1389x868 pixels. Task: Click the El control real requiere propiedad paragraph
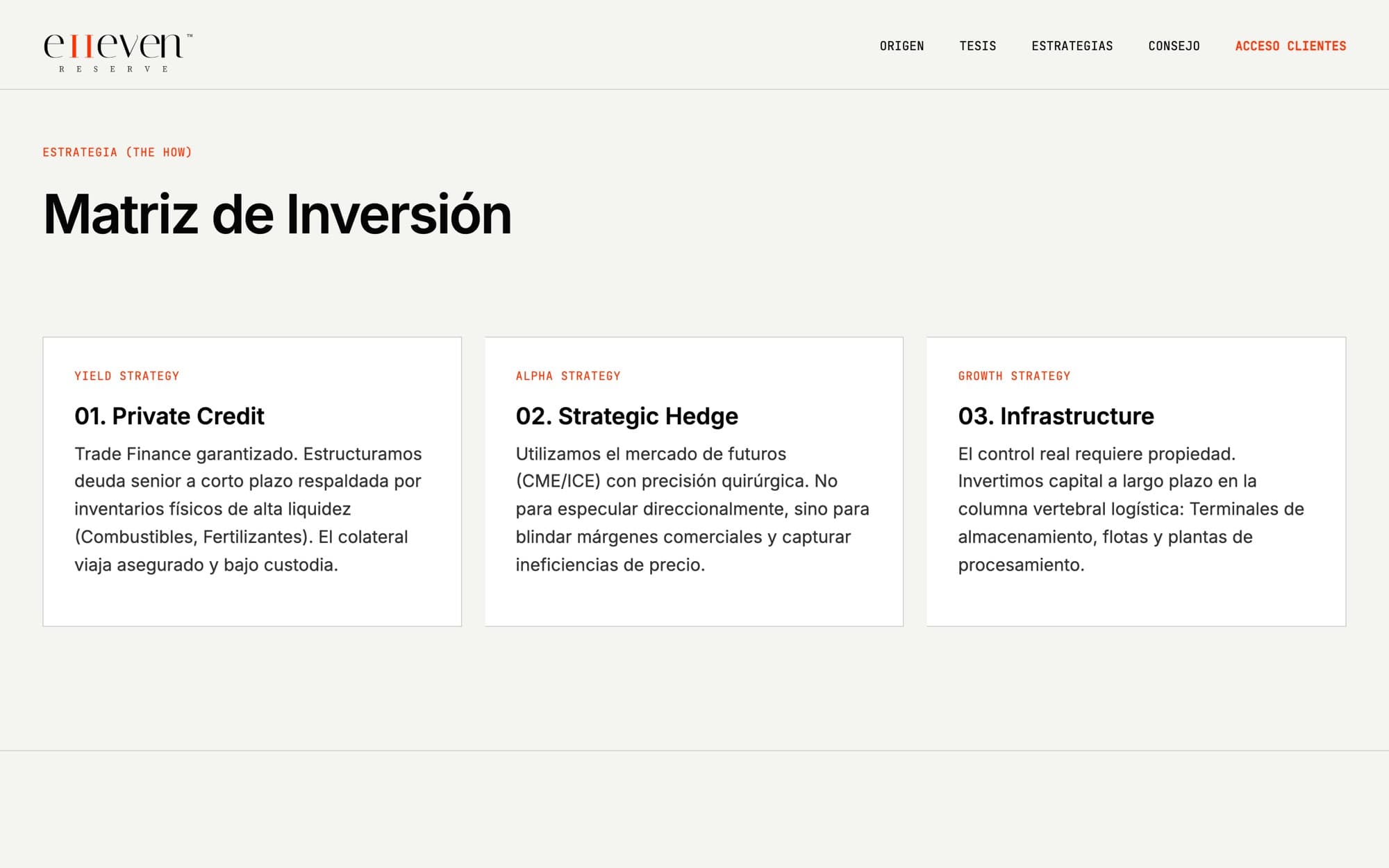(1131, 509)
